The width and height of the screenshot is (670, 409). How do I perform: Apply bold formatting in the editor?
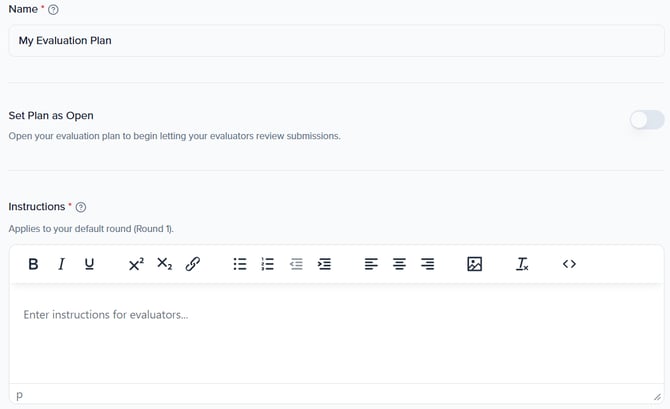pos(33,264)
